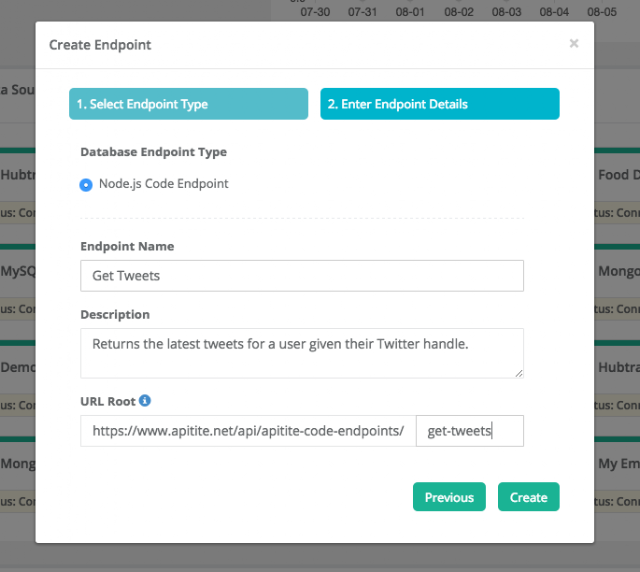Focus the Description text area
Screen dimensions: 640x572
coord(302,353)
